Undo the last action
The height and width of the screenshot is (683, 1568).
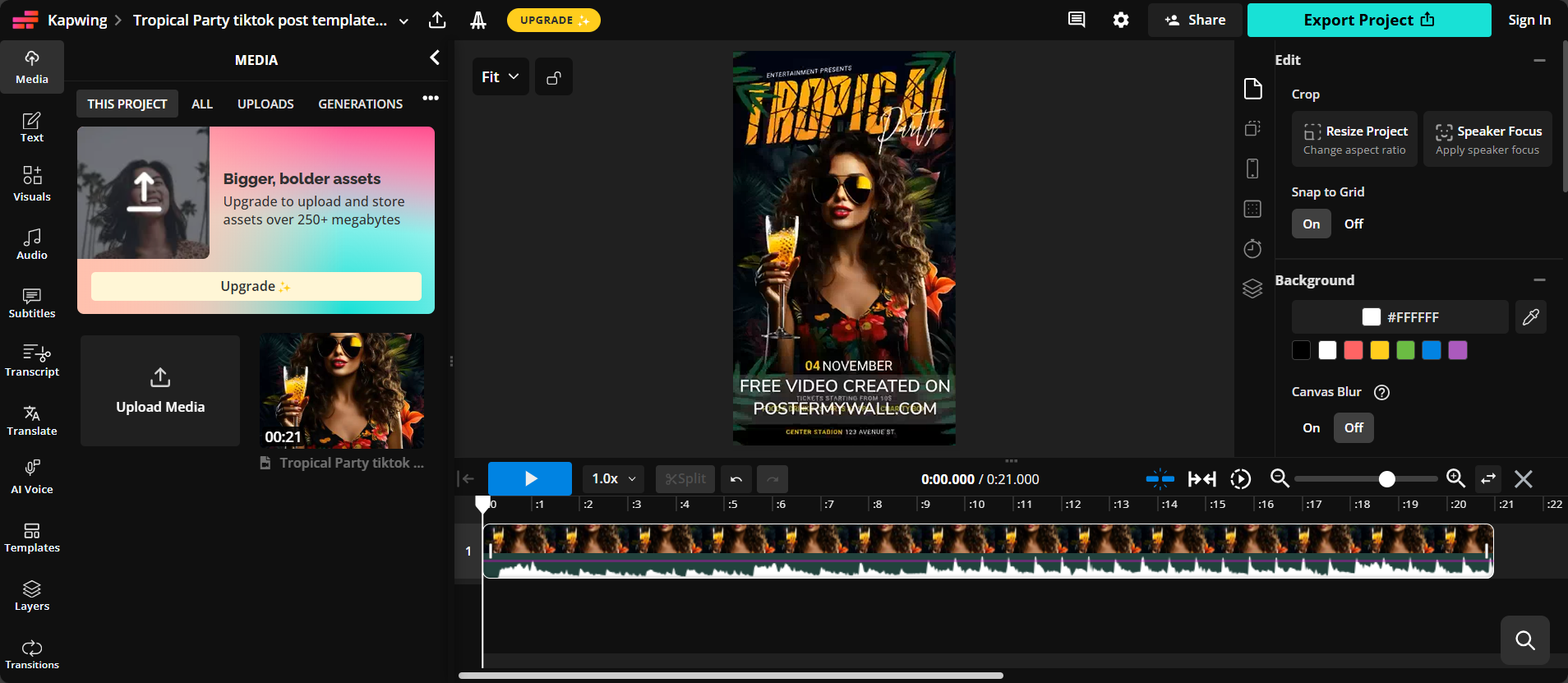point(736,479)
